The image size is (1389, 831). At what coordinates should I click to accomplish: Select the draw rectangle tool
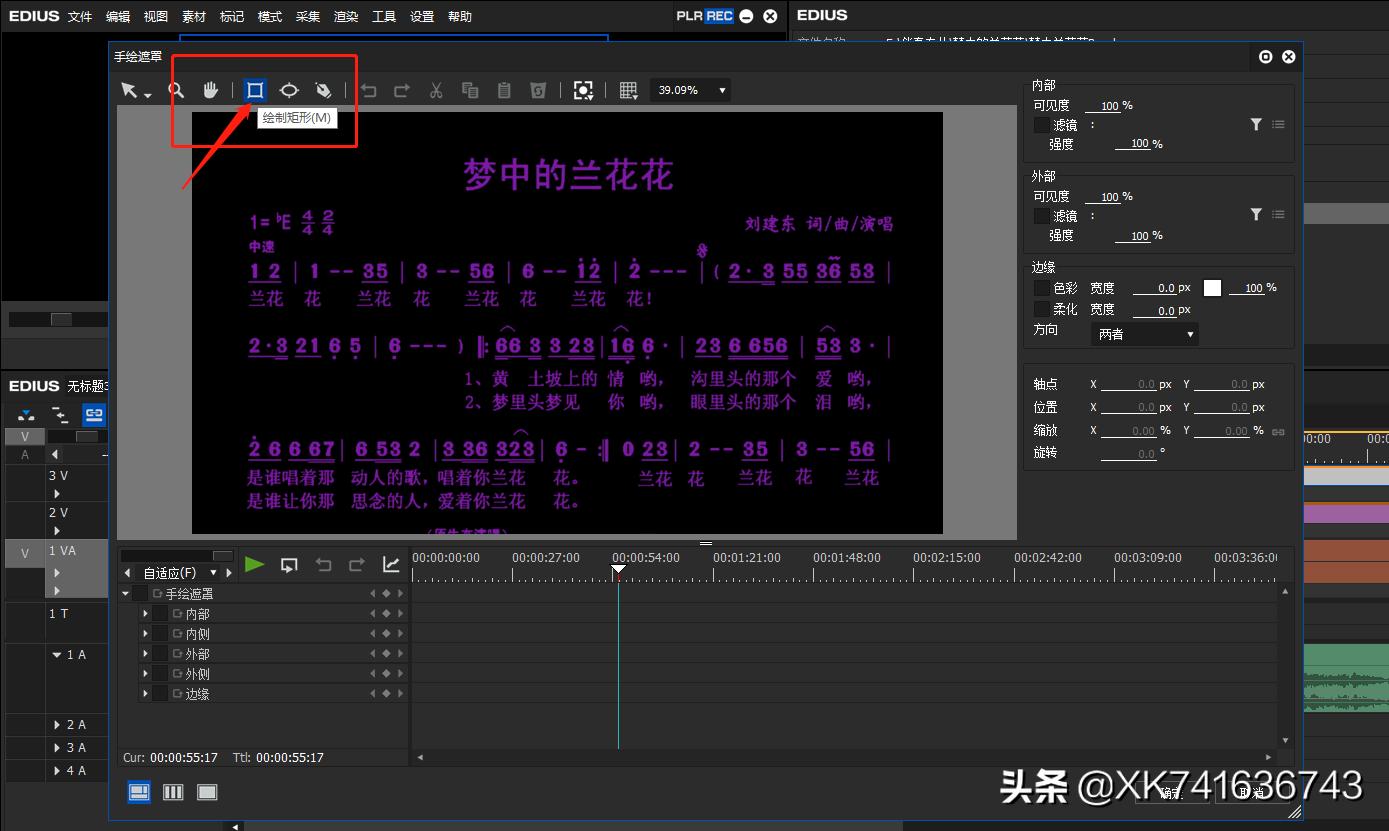[x=255, y=90]
